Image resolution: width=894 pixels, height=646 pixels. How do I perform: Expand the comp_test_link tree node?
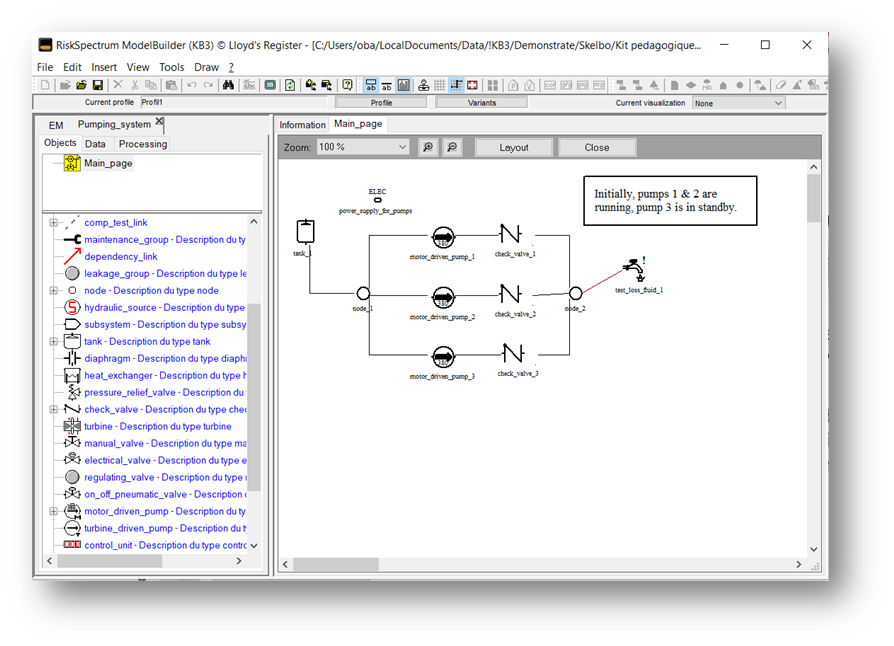tap(54, 222)
